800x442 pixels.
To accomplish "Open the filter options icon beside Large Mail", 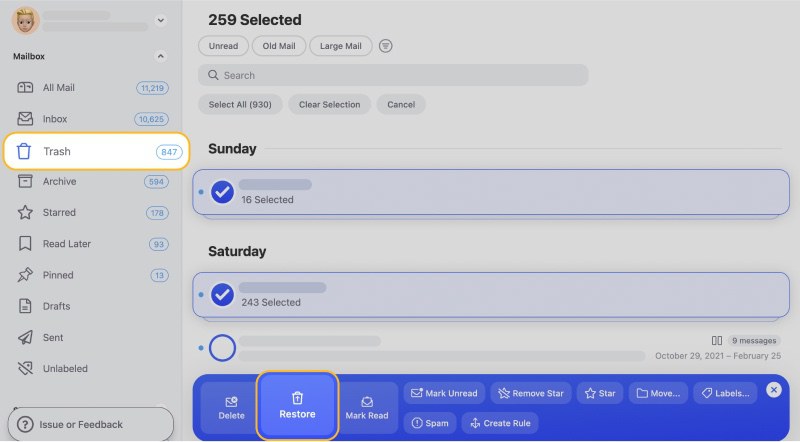I will pyautogui.click(x=385, y=46).
